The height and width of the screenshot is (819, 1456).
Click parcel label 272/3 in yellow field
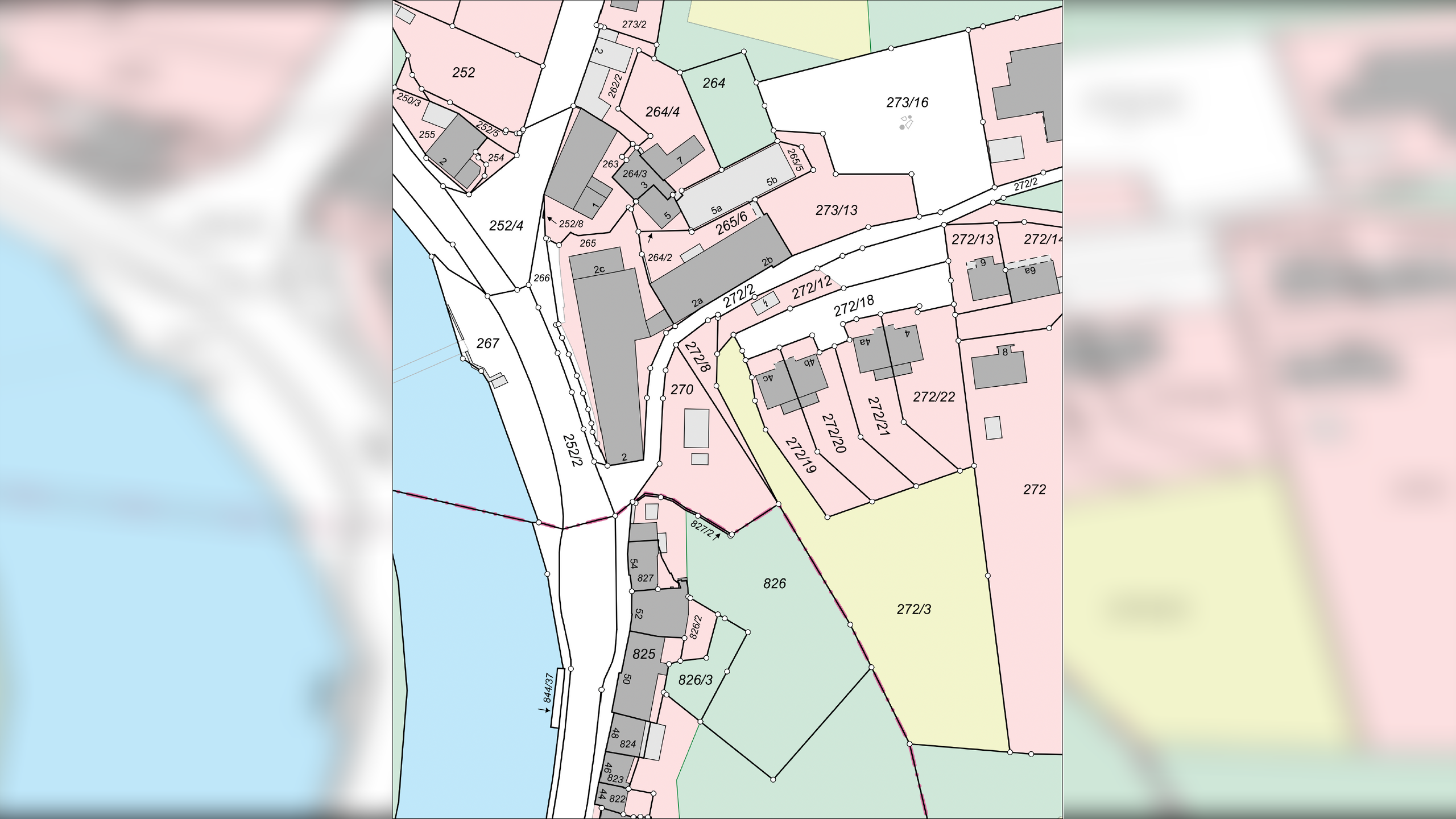click(x=913, y=610)
